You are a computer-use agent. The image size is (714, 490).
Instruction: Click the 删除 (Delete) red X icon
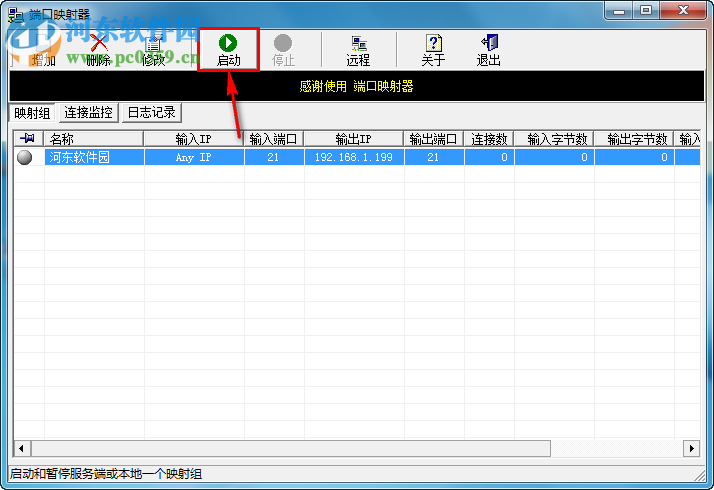(98, 44)
